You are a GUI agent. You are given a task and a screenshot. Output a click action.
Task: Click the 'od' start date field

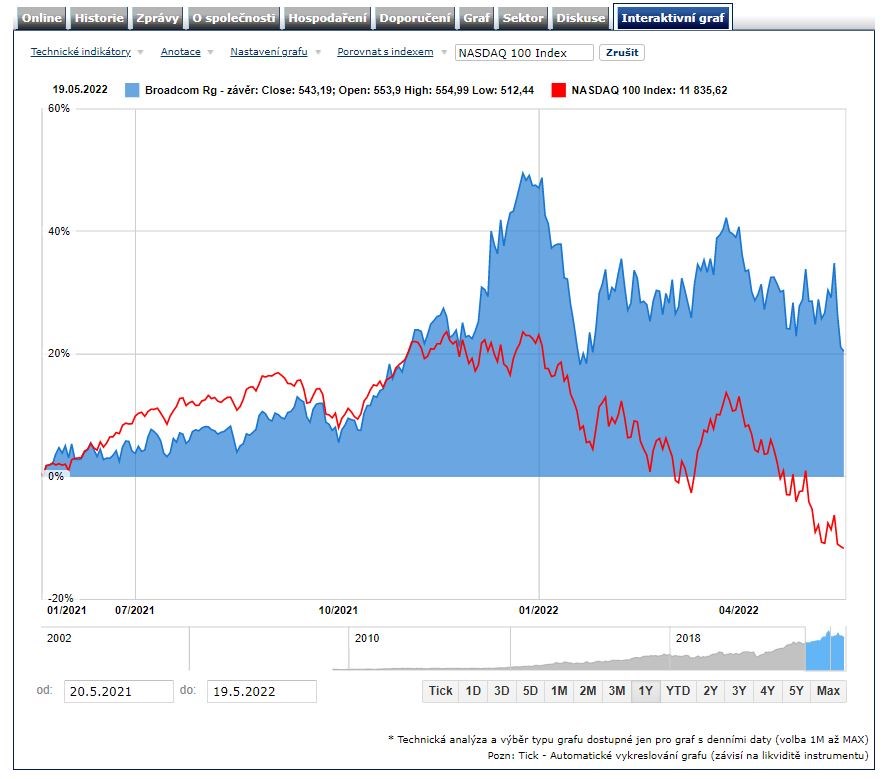(118, 691)
